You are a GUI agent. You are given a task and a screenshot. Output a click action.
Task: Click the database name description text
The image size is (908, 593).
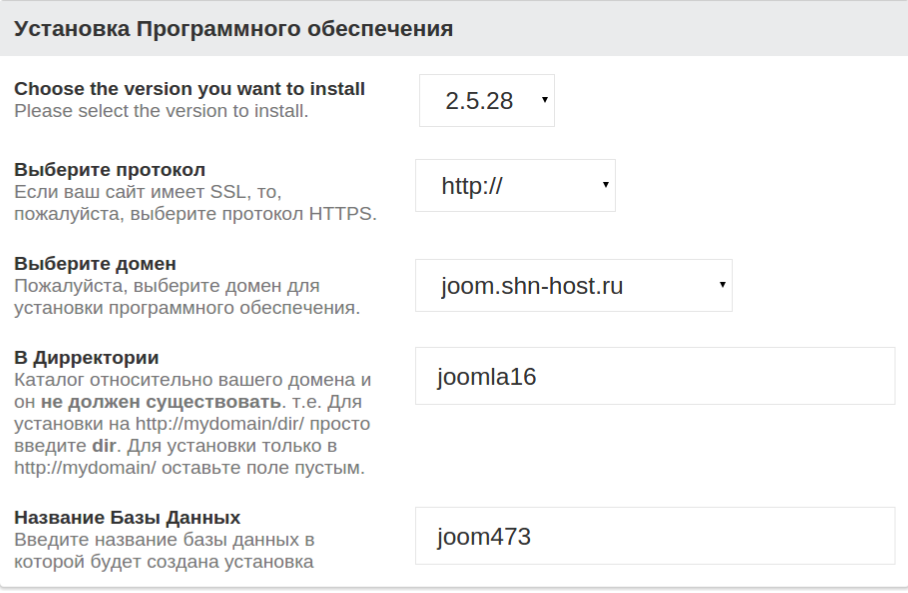click(165, 550)
